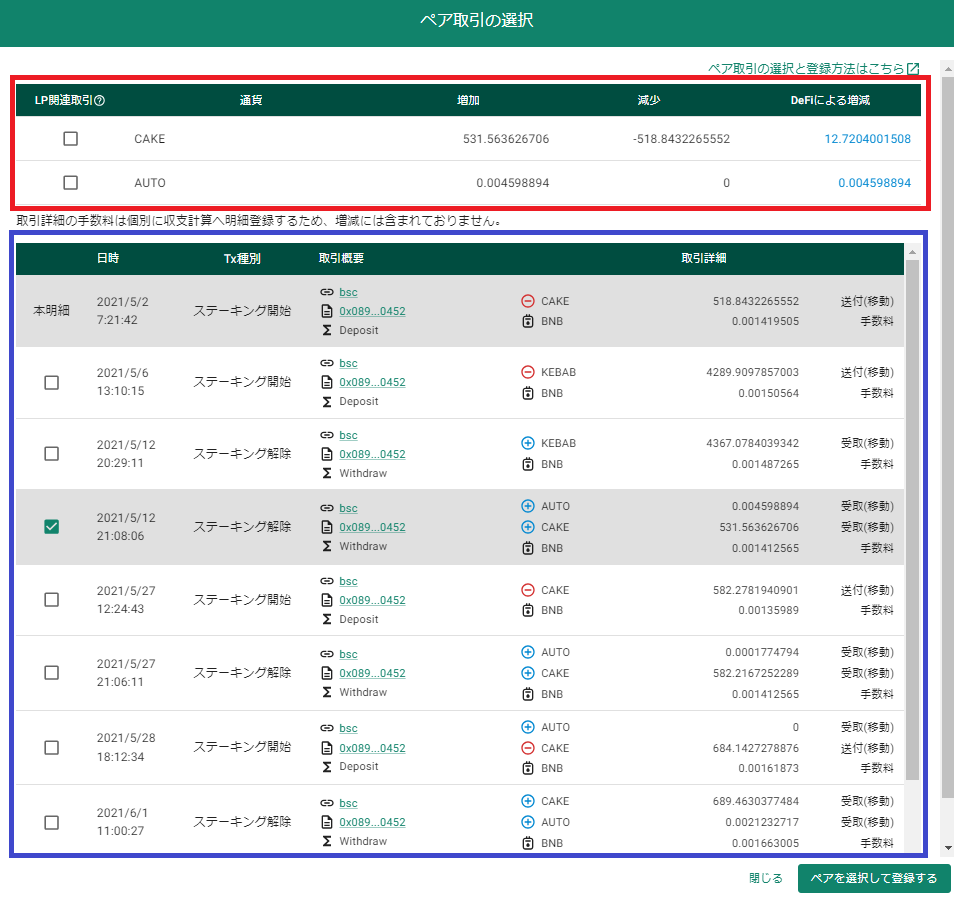Click chain link icon in 2021/5/28 row
Viewport: 954px width, 898px height.
click(x=327, y=728)
